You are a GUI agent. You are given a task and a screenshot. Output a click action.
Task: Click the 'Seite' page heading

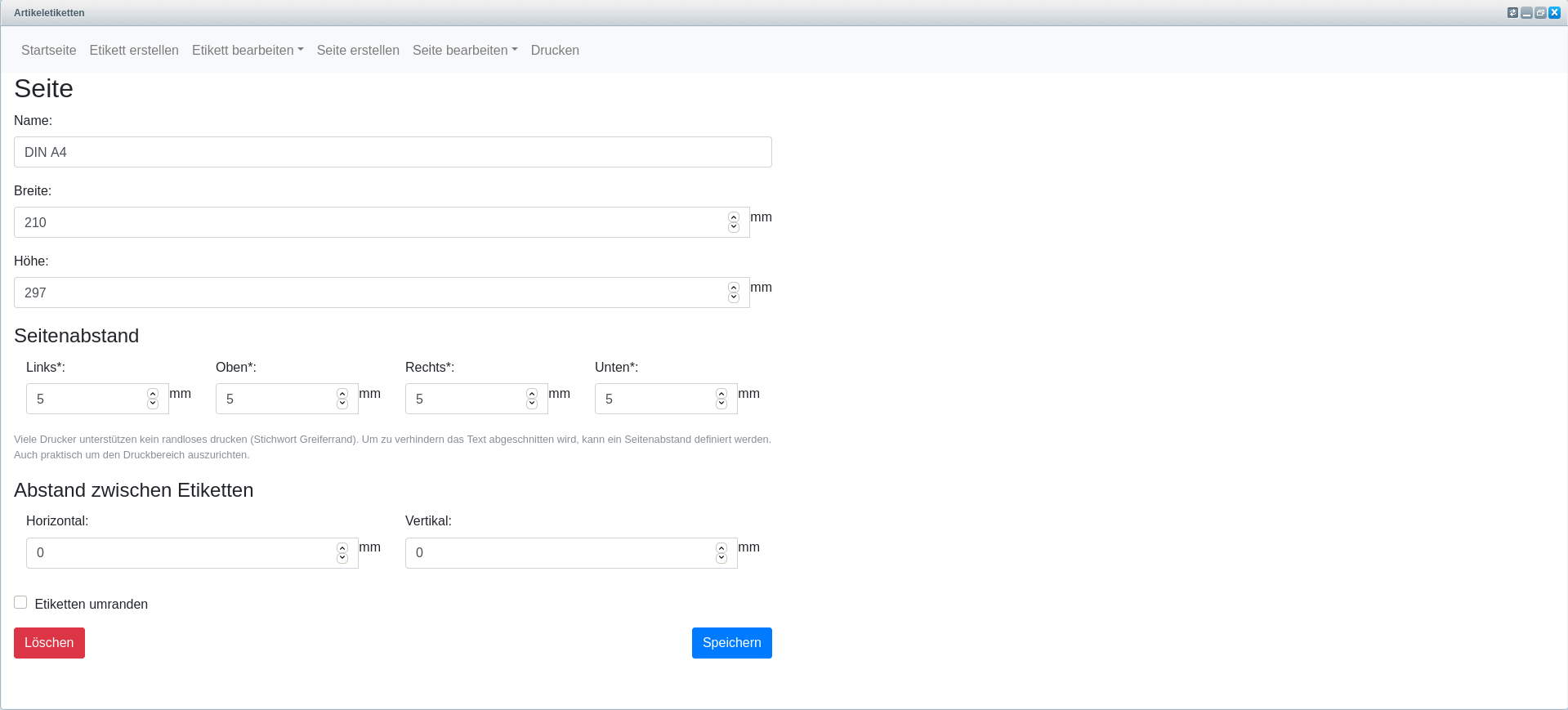(44, 88)
